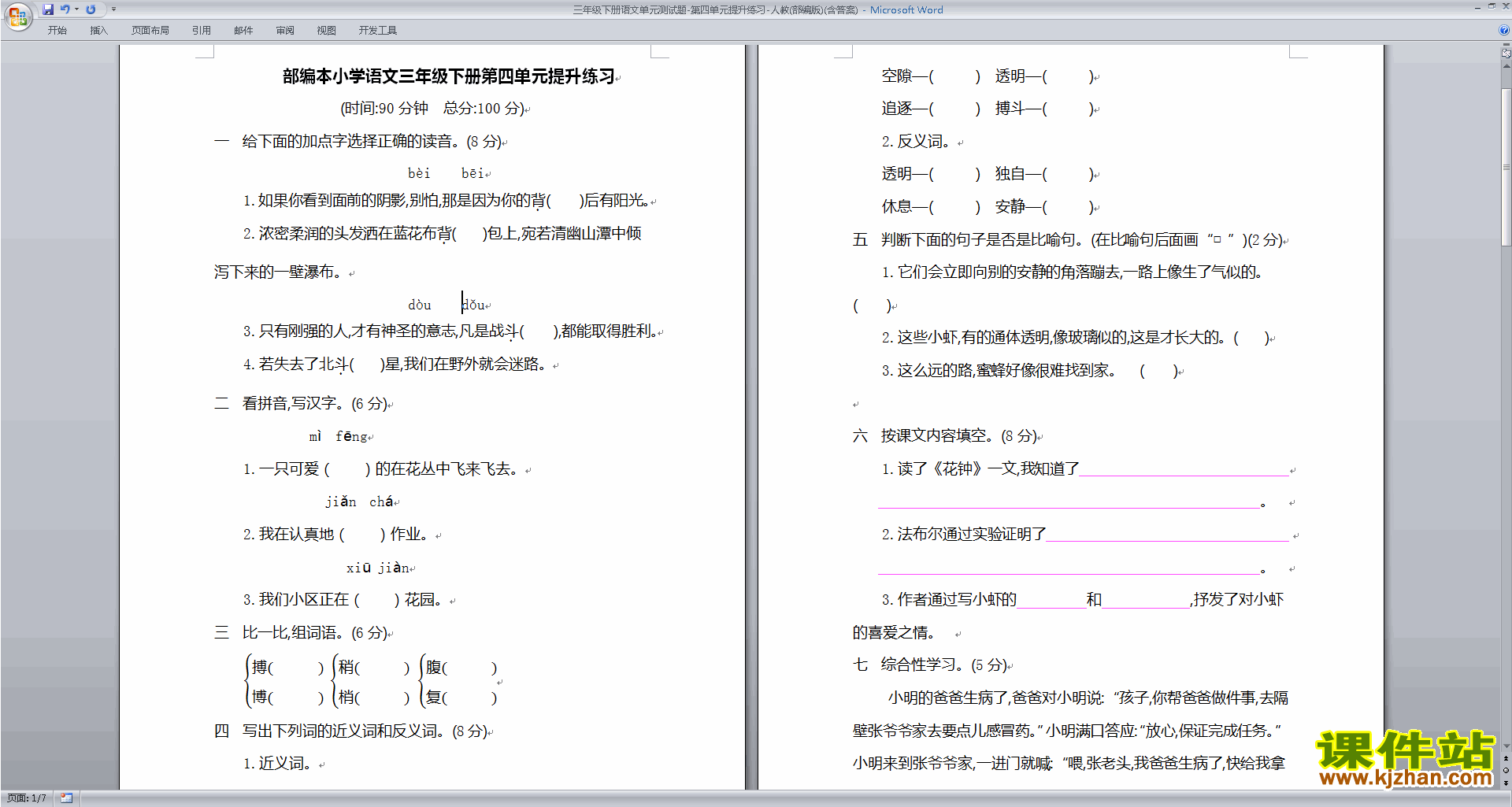Click the character 腹( ) in word pairs
The image size is (1512, 807).
(x=461, y=668)
